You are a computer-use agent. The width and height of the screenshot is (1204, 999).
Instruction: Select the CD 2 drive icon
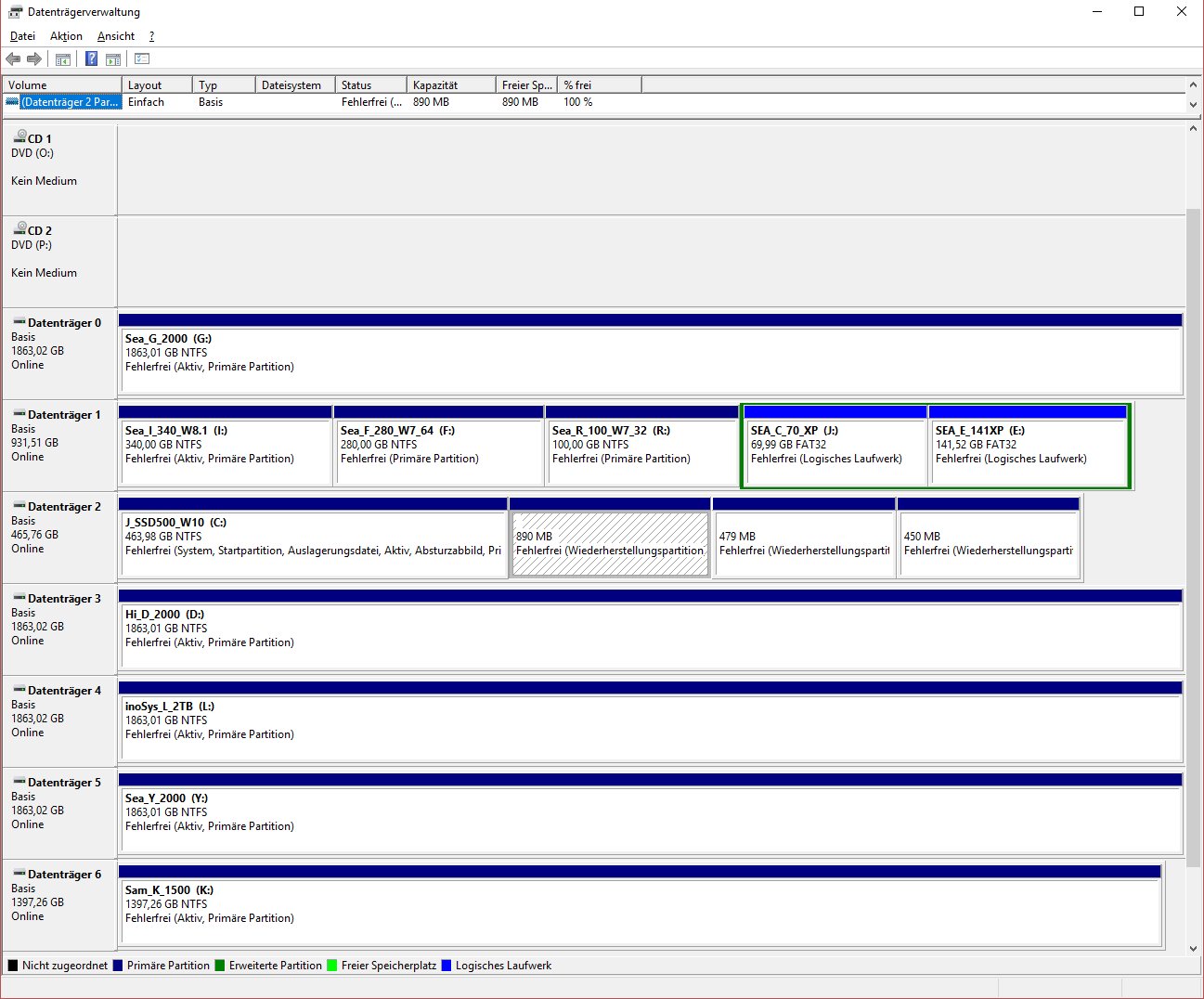19,229
